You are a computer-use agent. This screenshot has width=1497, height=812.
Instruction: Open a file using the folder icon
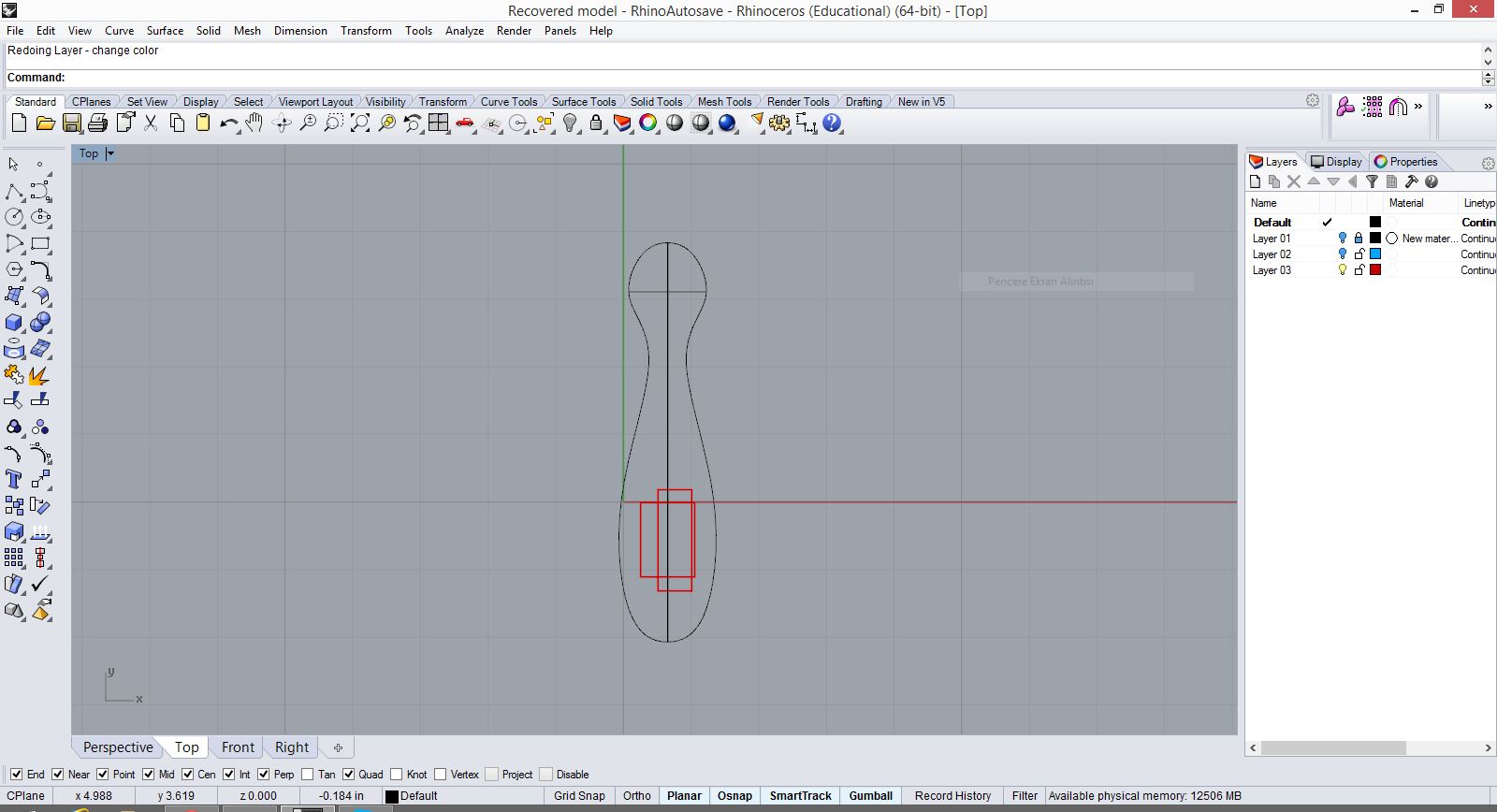pyautogui.click(x=45, y=123)
